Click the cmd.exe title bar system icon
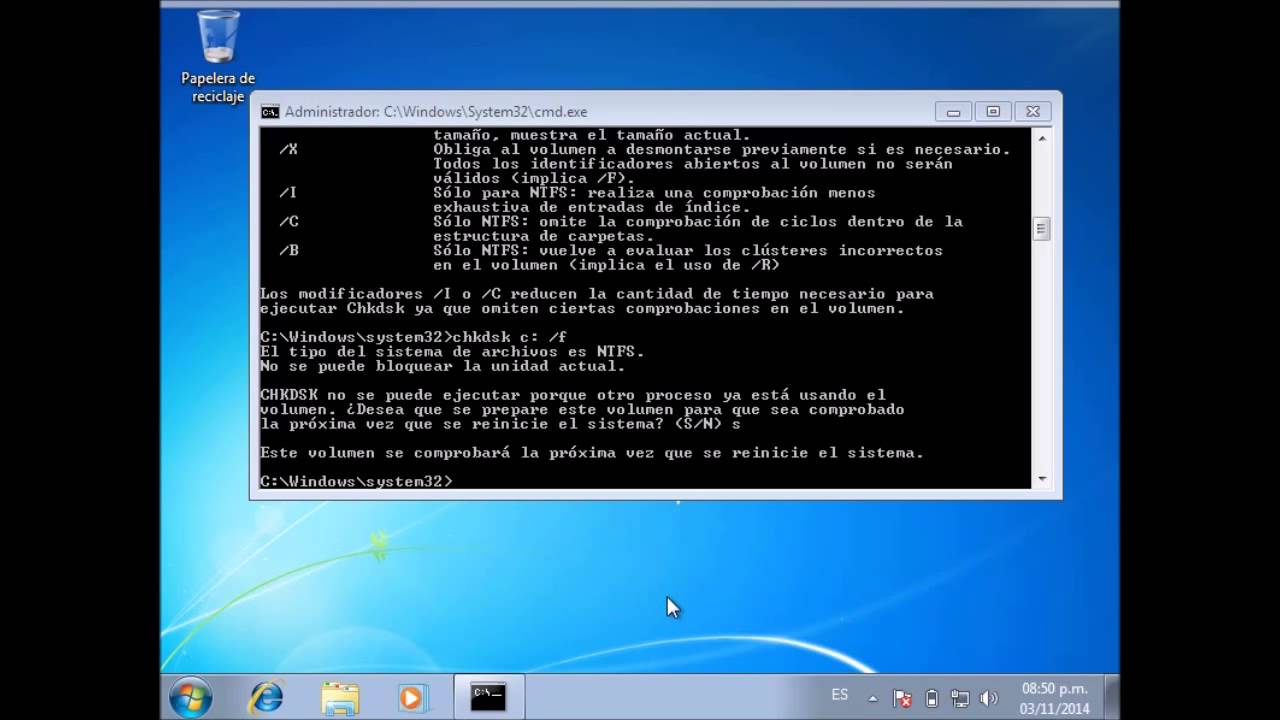This screenshot has width=1280, height=720. point(270,112)
